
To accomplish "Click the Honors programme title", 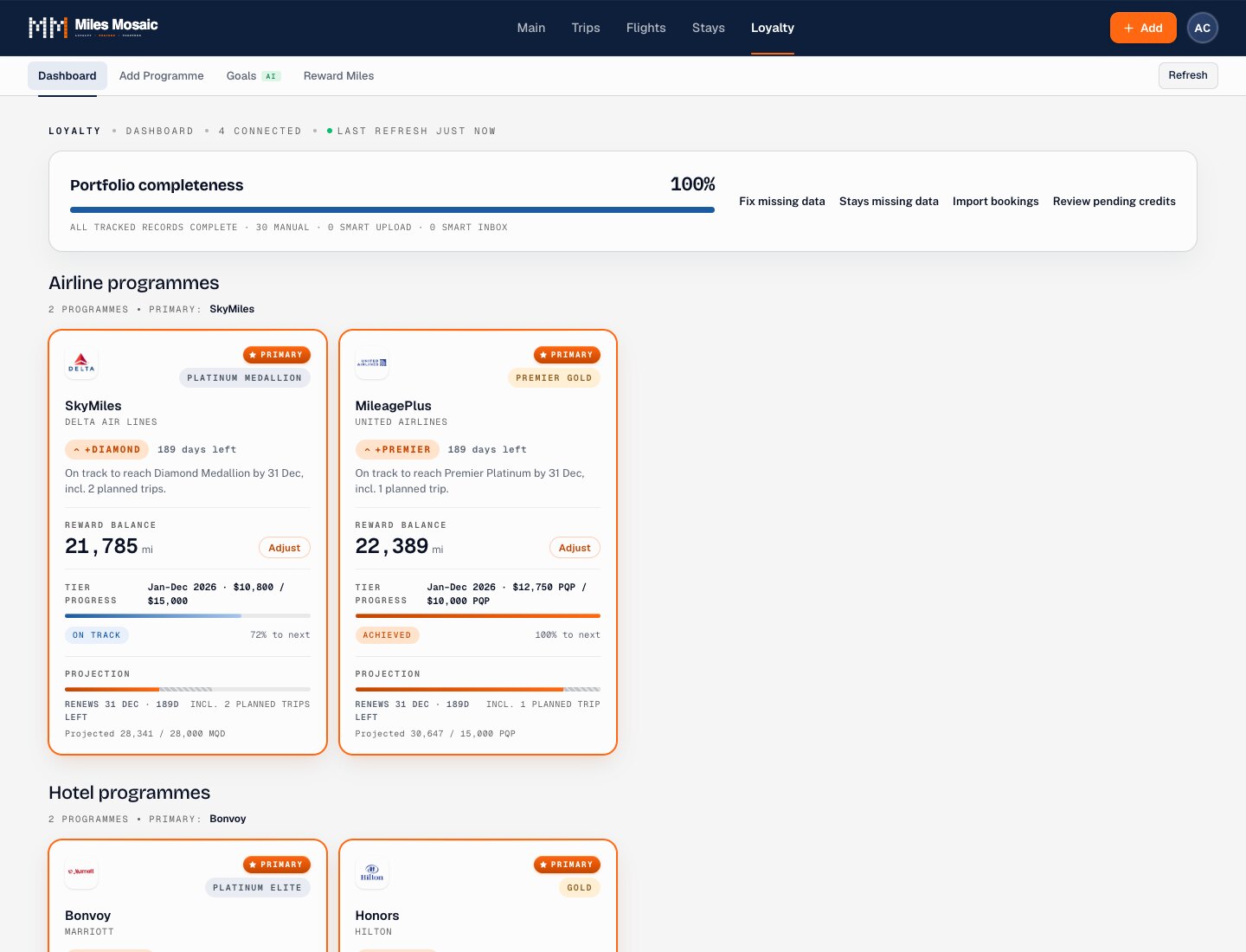I will tap(377, 916).
